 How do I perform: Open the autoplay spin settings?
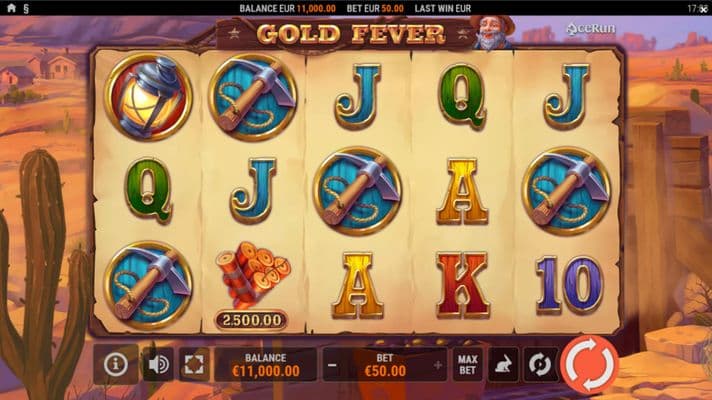pos(540,365)
